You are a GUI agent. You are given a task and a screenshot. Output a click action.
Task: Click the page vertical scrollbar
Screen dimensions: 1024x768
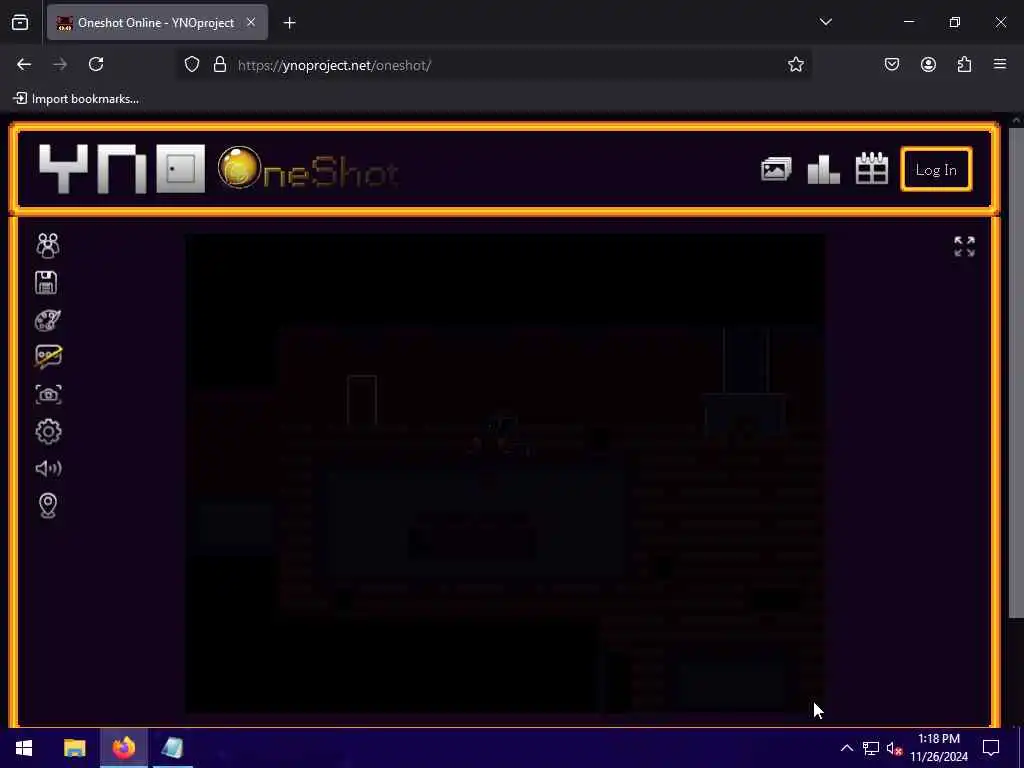1016,372
